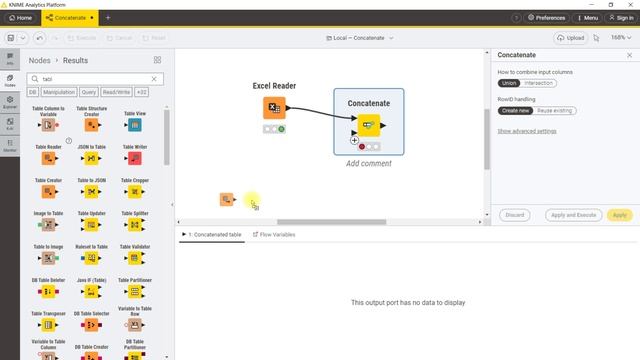Screen dimensions: 640x360
Task: Add input port with plus on Concatenate
Action: (354, 140)
